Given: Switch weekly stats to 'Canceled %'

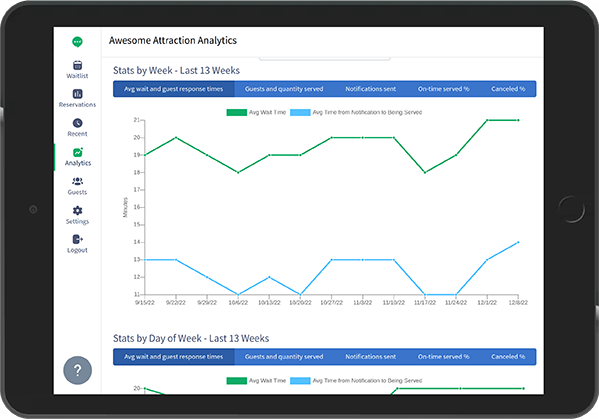Looking at the screenshot, I should (508, 89).
